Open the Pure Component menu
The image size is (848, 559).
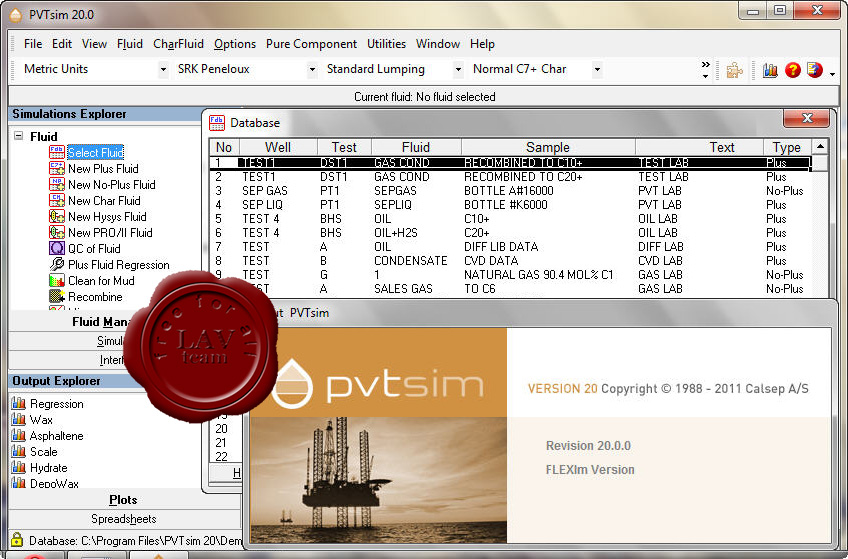[312, 44]
